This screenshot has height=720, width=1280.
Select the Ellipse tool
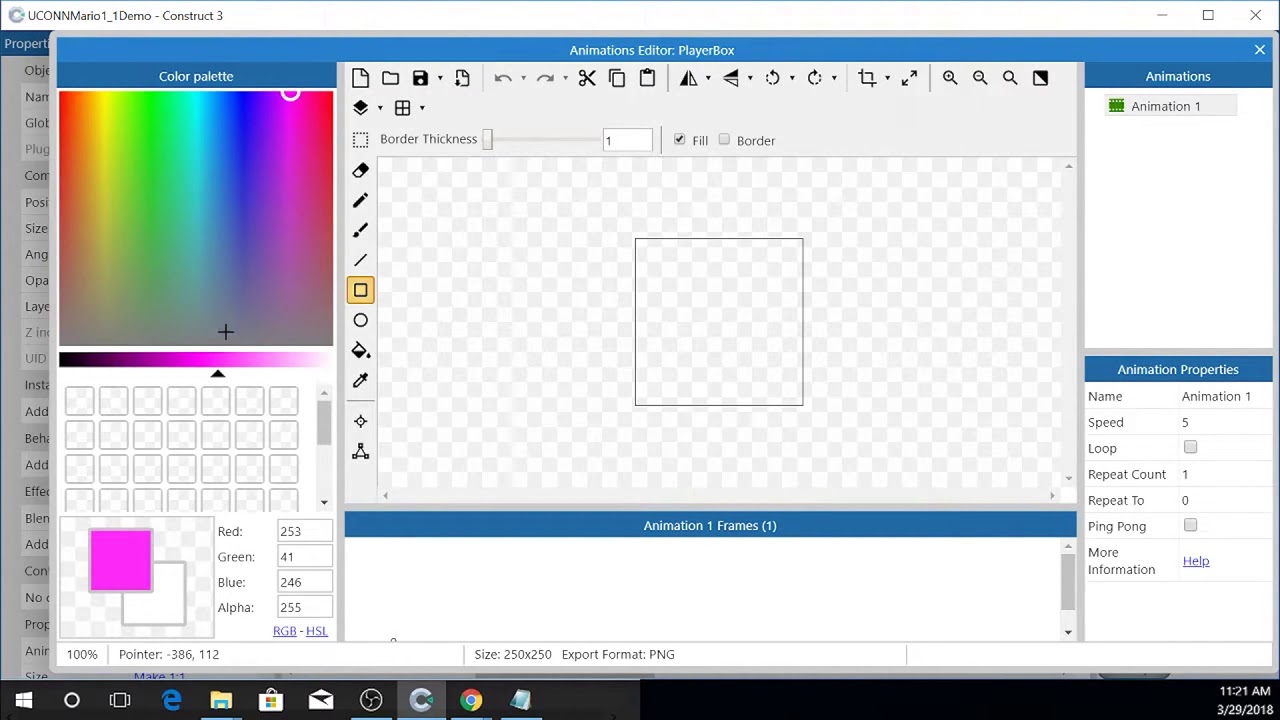click(x=361, y=320)
